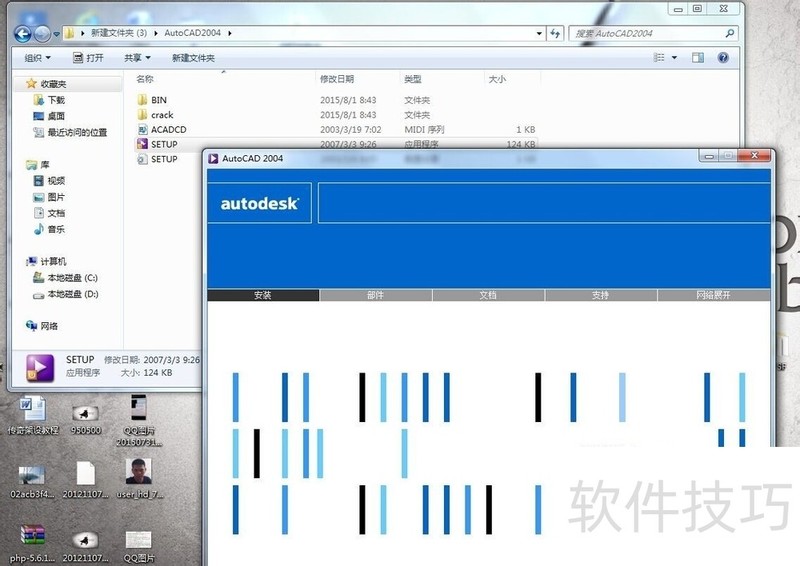Switch to the 文档 tab
This screenshot has width=800, height=566.
point(488,295)
